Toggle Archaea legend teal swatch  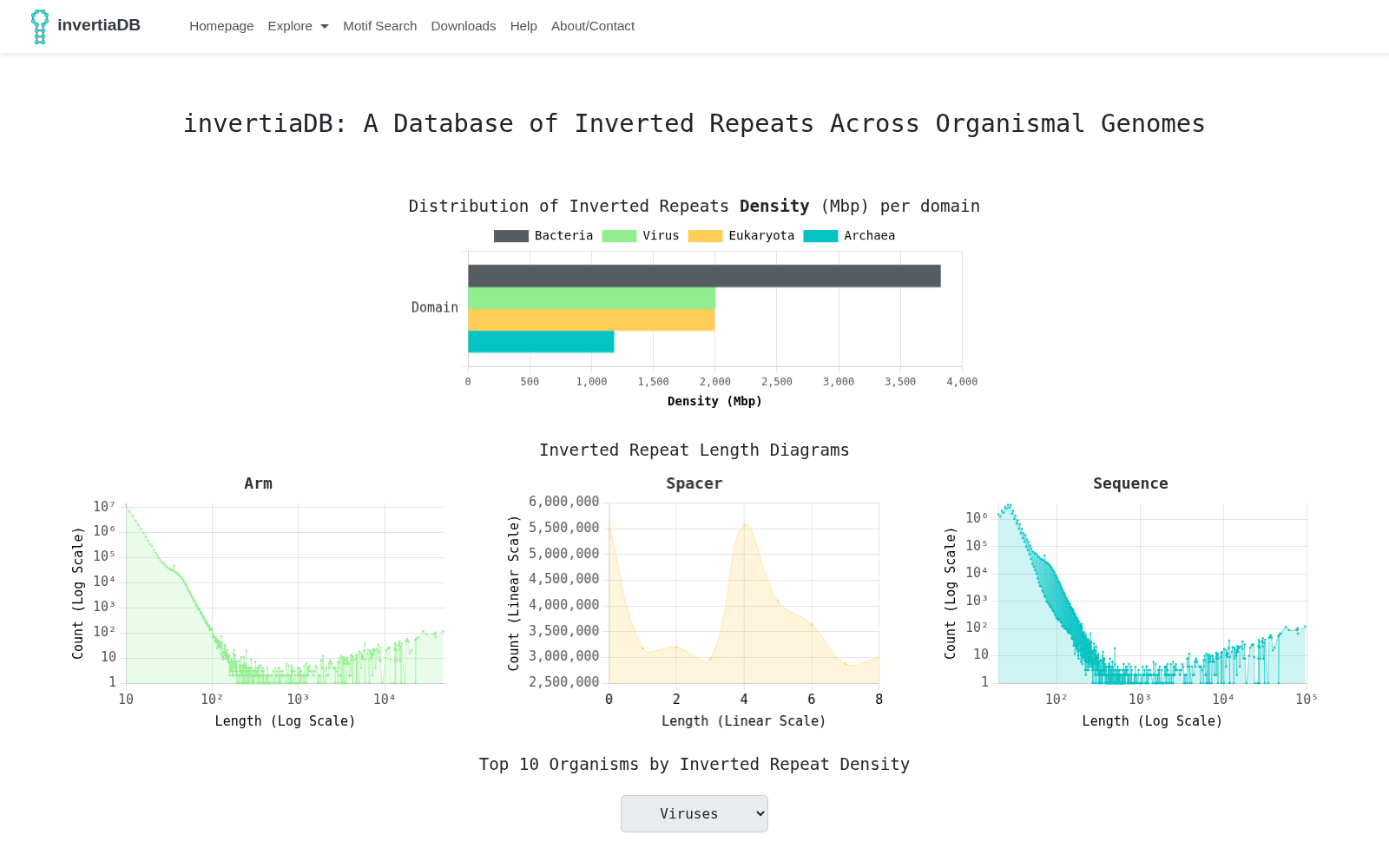click(x=820, y=236)
